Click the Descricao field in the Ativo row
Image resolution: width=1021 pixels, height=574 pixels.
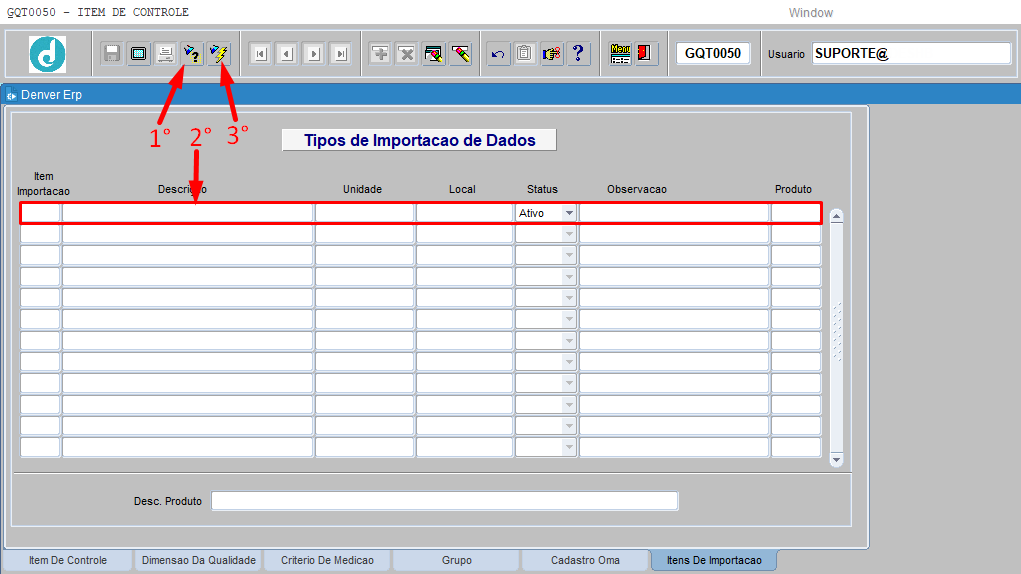click(188, 213)
